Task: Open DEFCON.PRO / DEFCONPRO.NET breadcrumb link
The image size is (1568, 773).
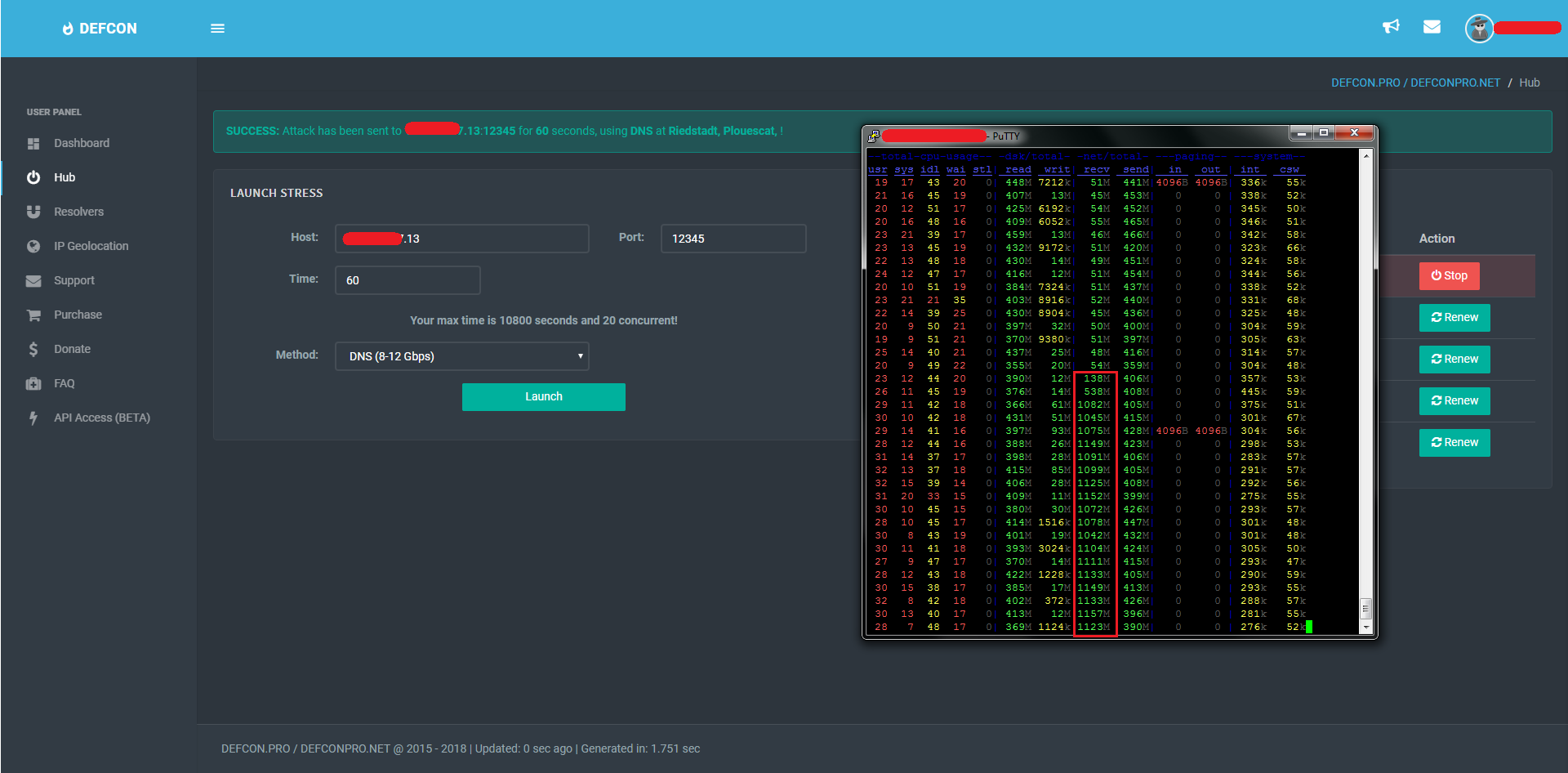Action: 1415,83
